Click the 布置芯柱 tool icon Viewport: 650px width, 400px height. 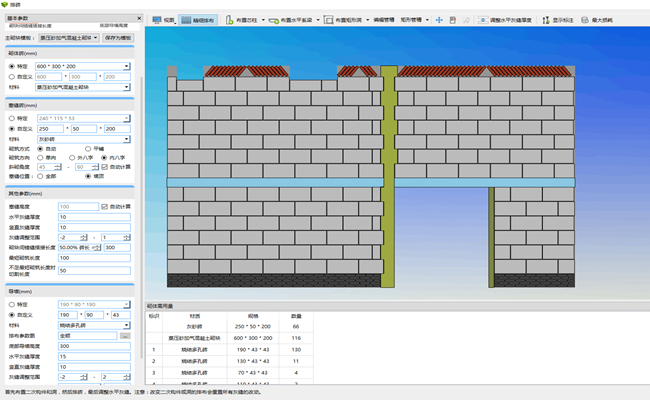point(230,20)
